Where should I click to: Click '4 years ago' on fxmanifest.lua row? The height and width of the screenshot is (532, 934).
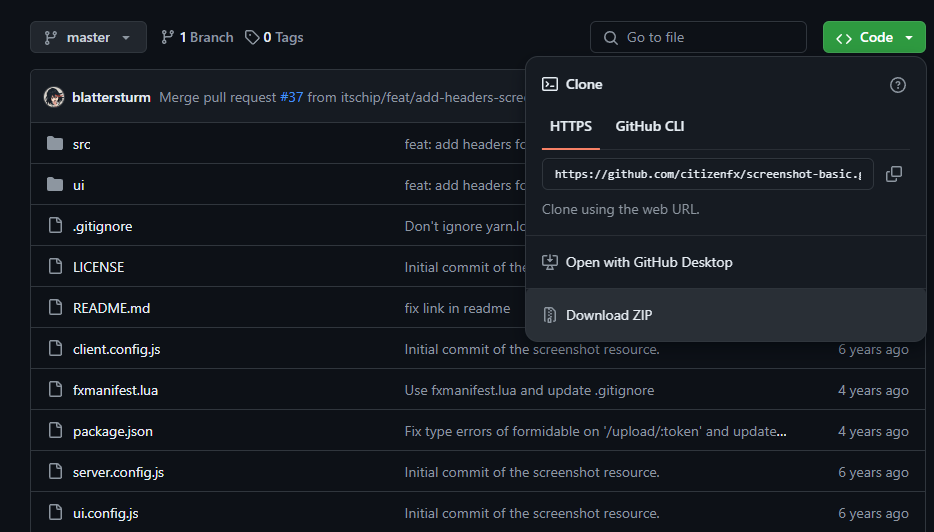pyautogui.click(x=873, y=391)
